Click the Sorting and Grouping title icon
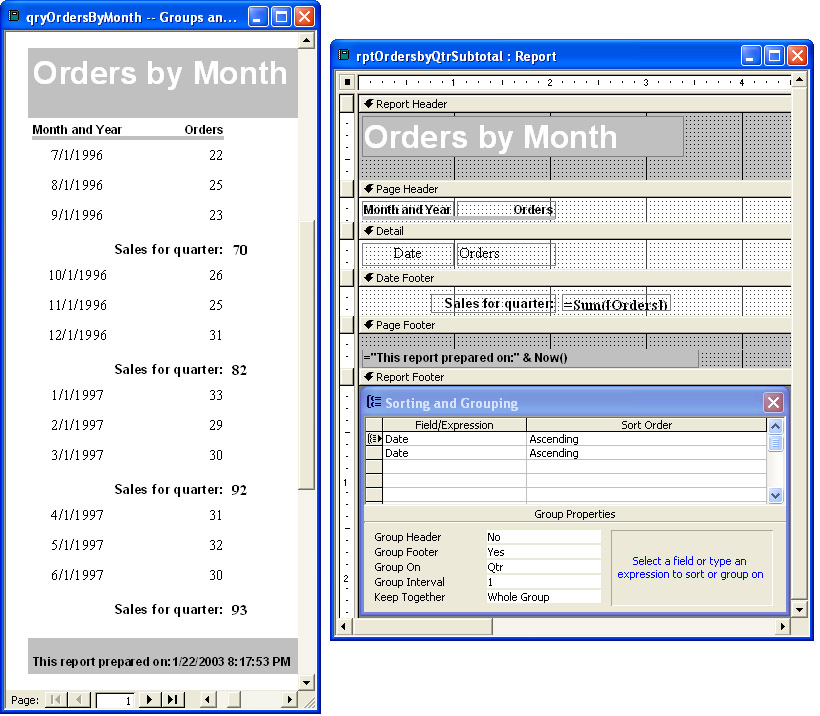The width and height of the screenshot is (820, 716). [374, 403]
